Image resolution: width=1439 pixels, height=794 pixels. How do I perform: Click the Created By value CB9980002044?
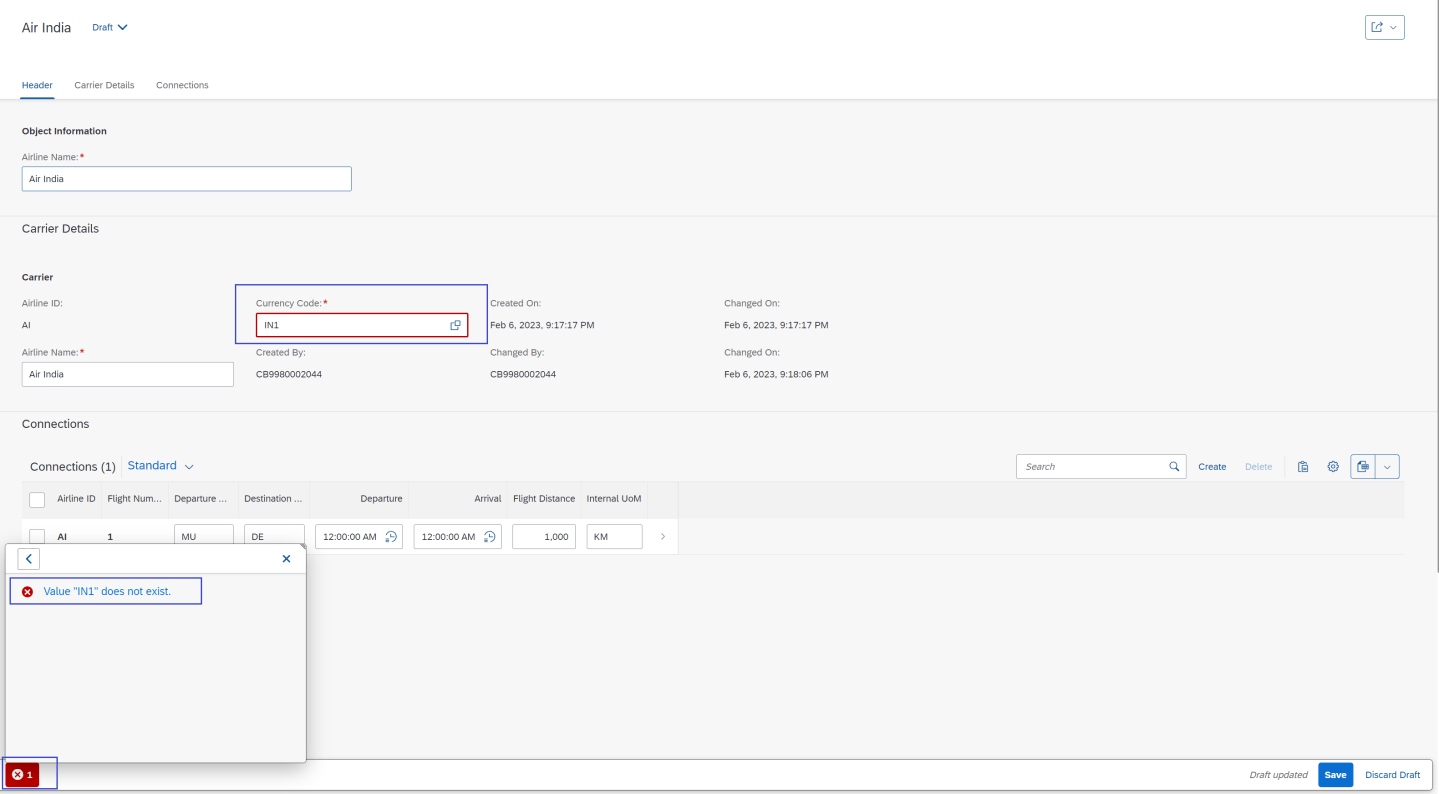point(289,375)
